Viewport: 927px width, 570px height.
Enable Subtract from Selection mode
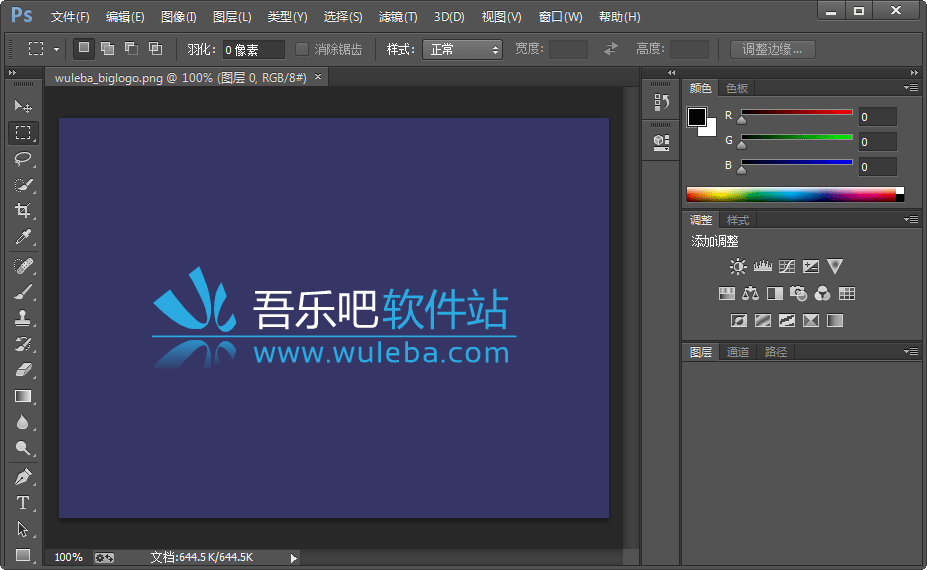point(131,48)
